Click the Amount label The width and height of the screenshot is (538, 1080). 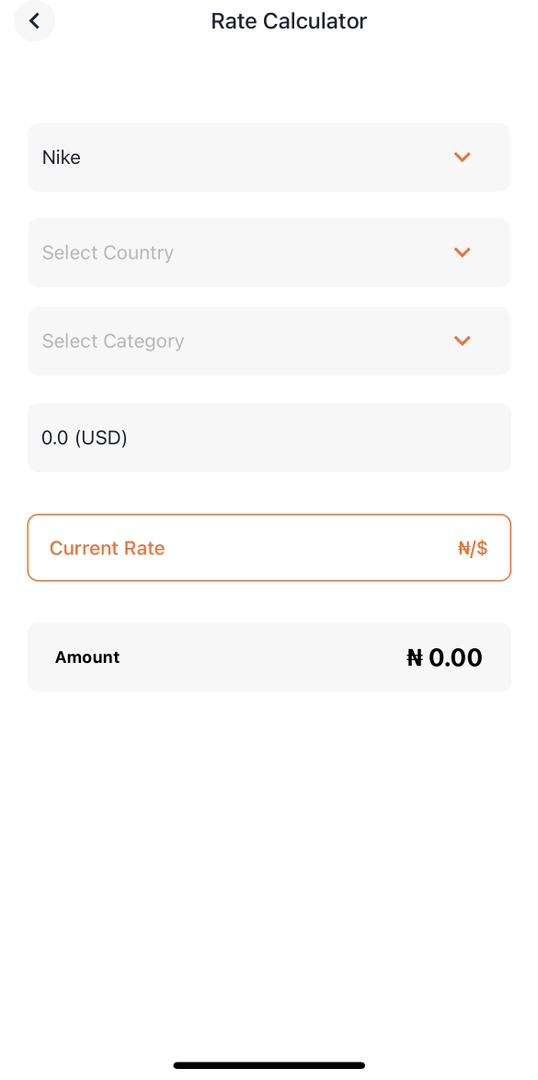click(87, 658)
